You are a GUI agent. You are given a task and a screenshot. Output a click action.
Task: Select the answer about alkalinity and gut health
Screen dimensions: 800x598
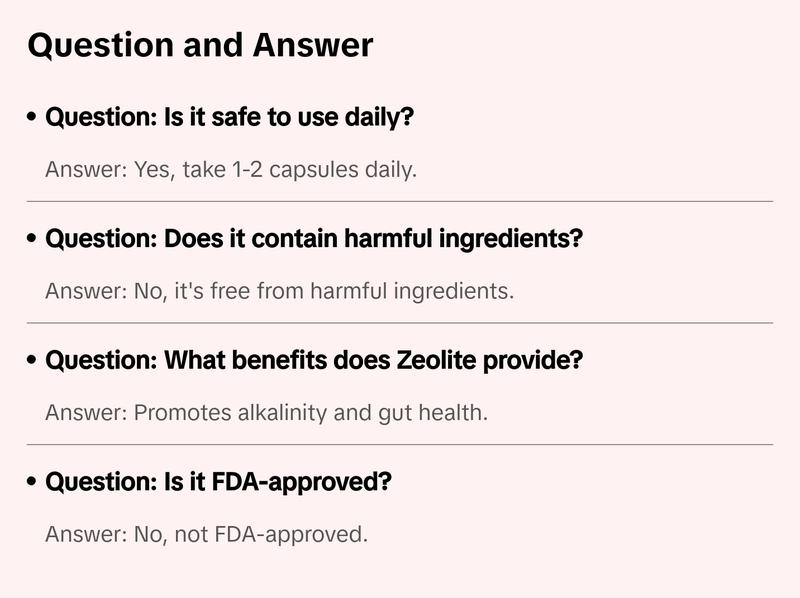point(266,412)
